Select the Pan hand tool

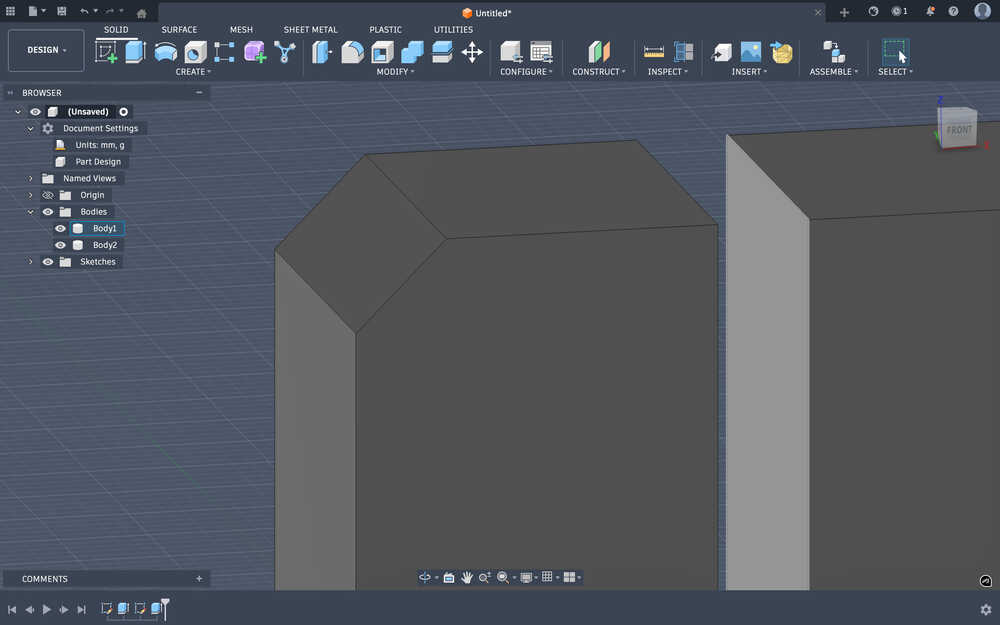coord(467,577)
